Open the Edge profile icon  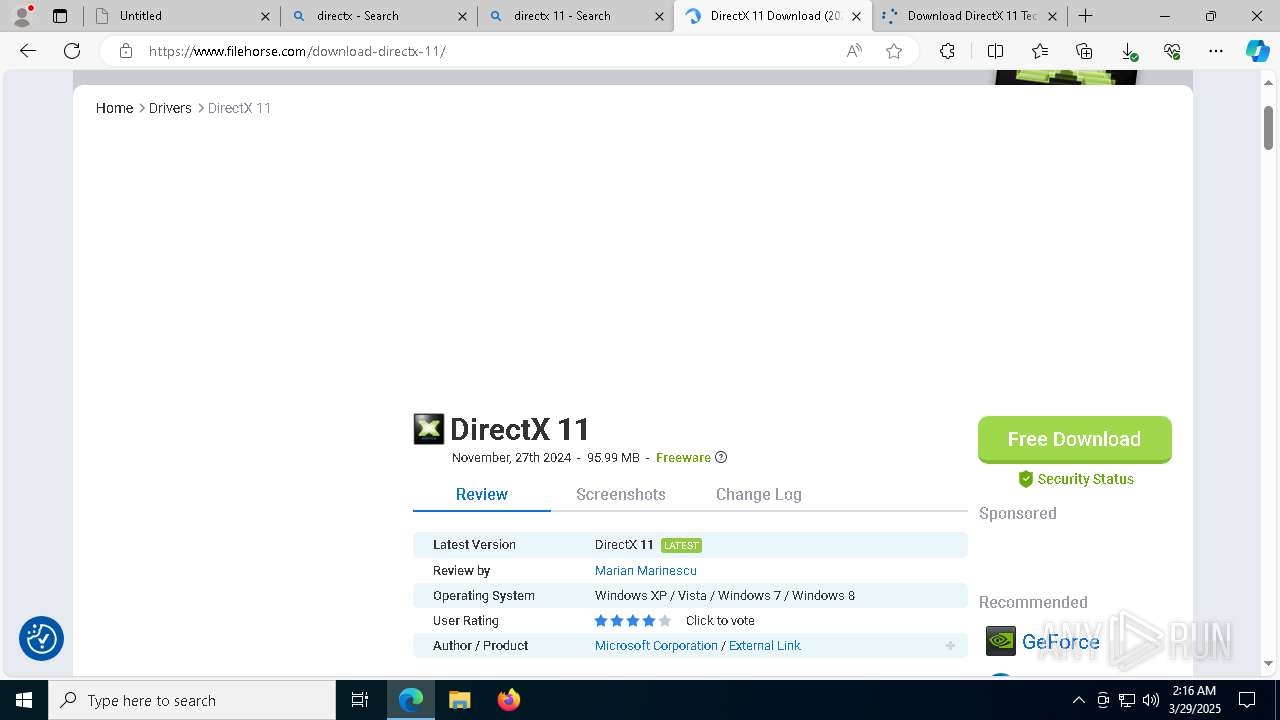(22, 16)
